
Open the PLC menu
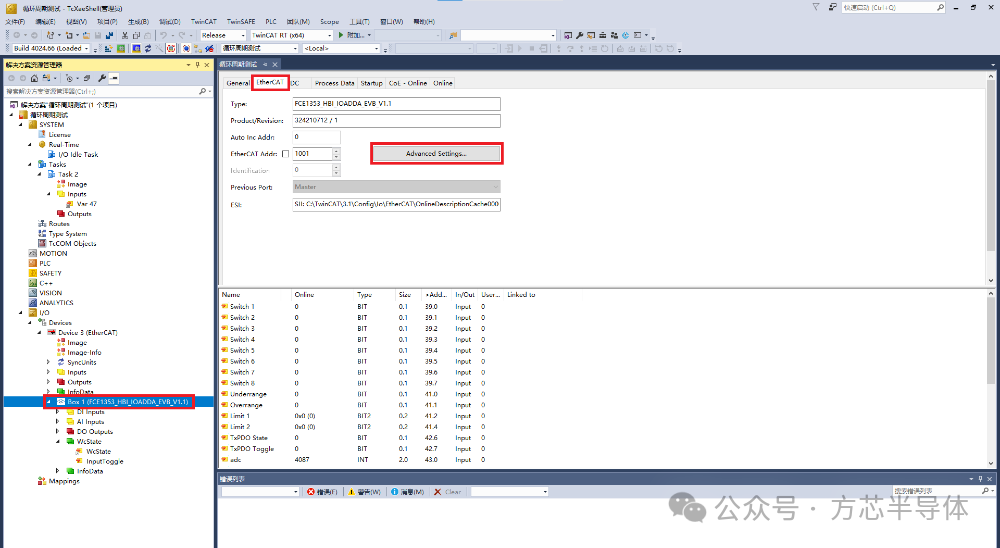pyautogui.click(x=271, y=22)
